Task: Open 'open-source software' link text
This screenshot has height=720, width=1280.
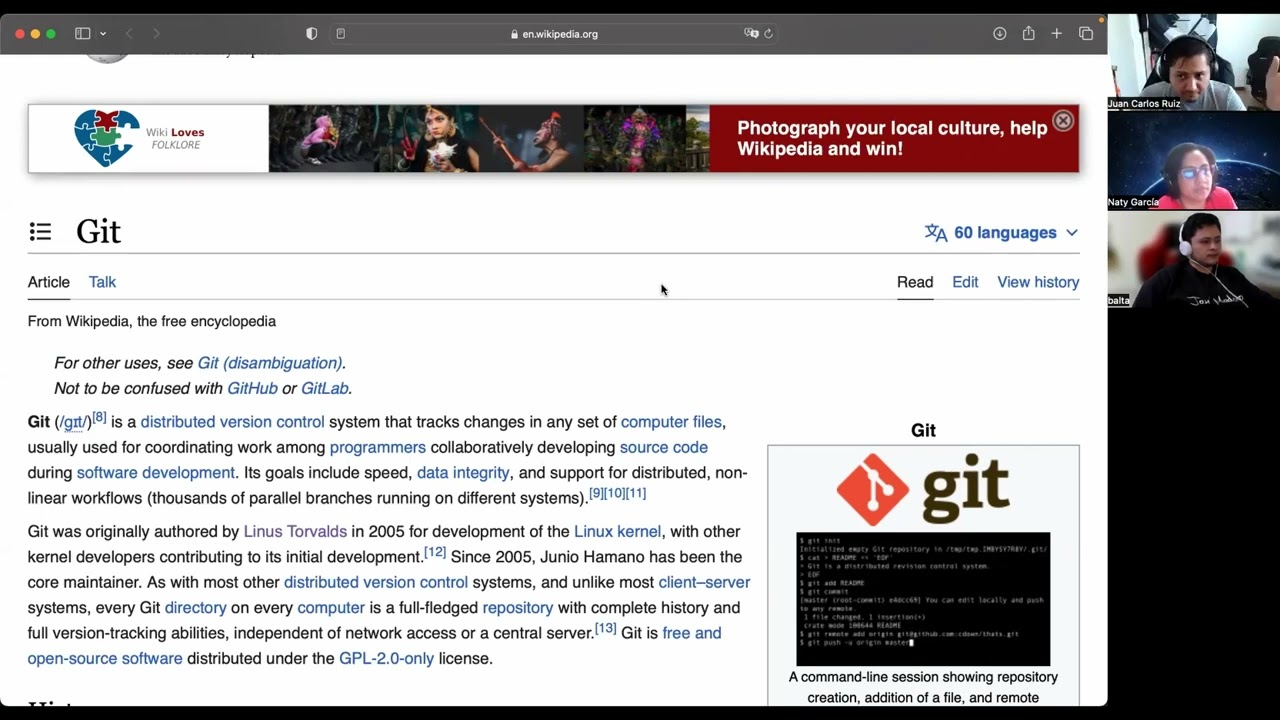Action: click(105, 658)
